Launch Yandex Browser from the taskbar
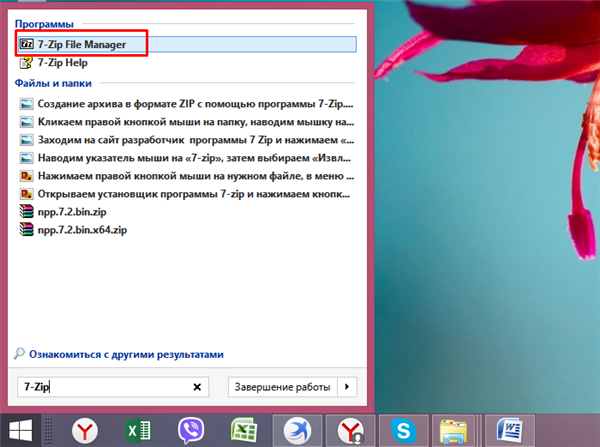The width and height of the screenshot is (600, 447). tap(85, 431)
